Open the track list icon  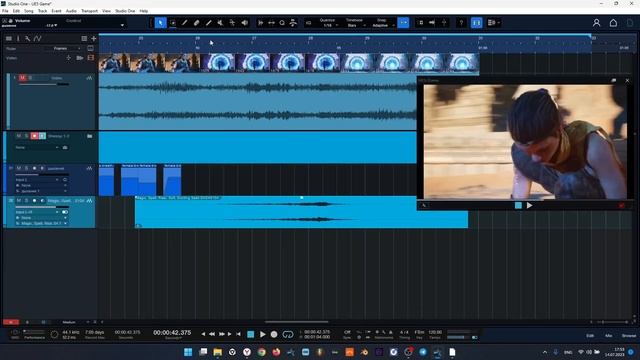(x=9, y=38)
